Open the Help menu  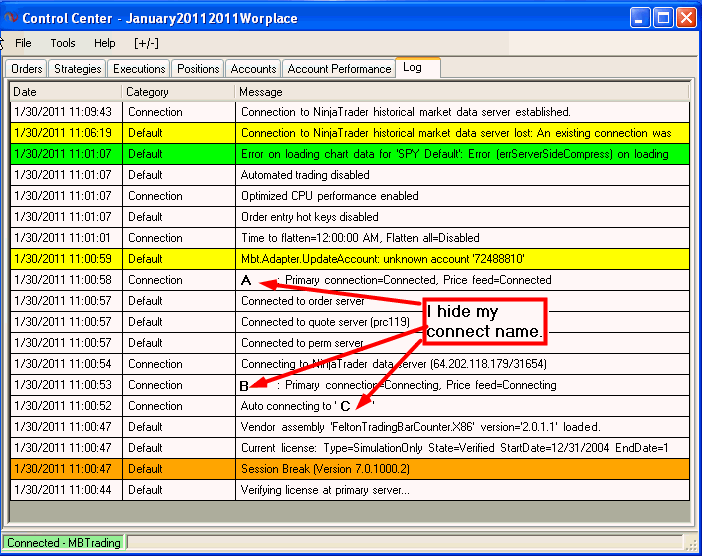(x=104, y=43)
